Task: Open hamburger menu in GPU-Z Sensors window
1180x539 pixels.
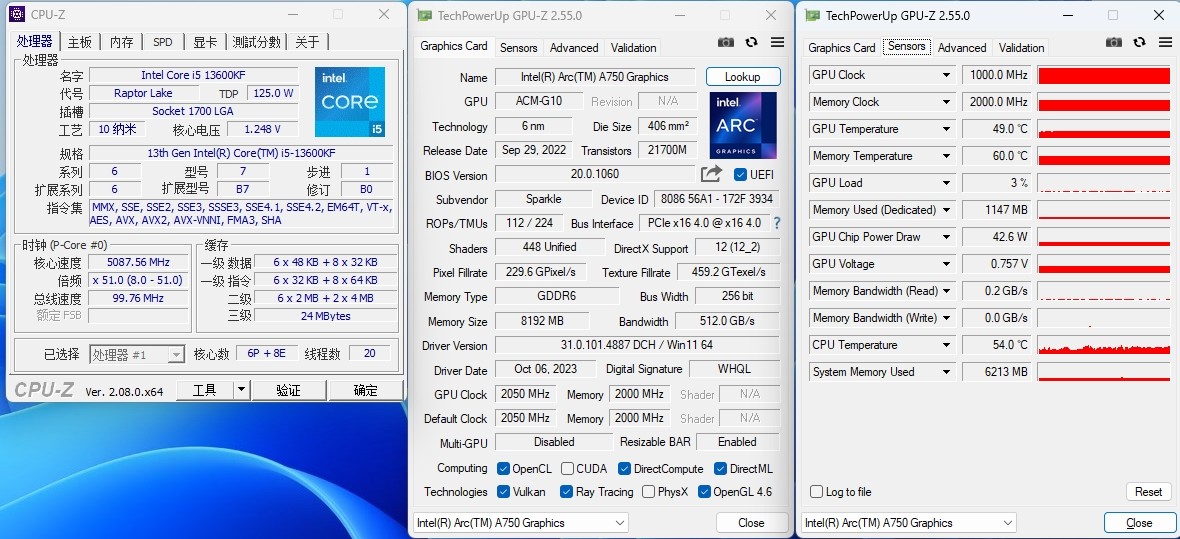Action: click(1165, 43)
